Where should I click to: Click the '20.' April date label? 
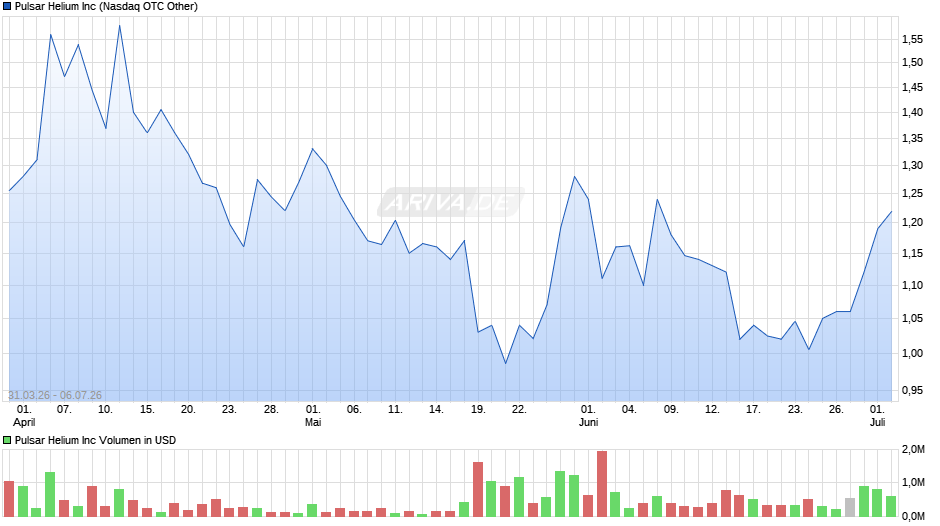click(x=188, y=410)
